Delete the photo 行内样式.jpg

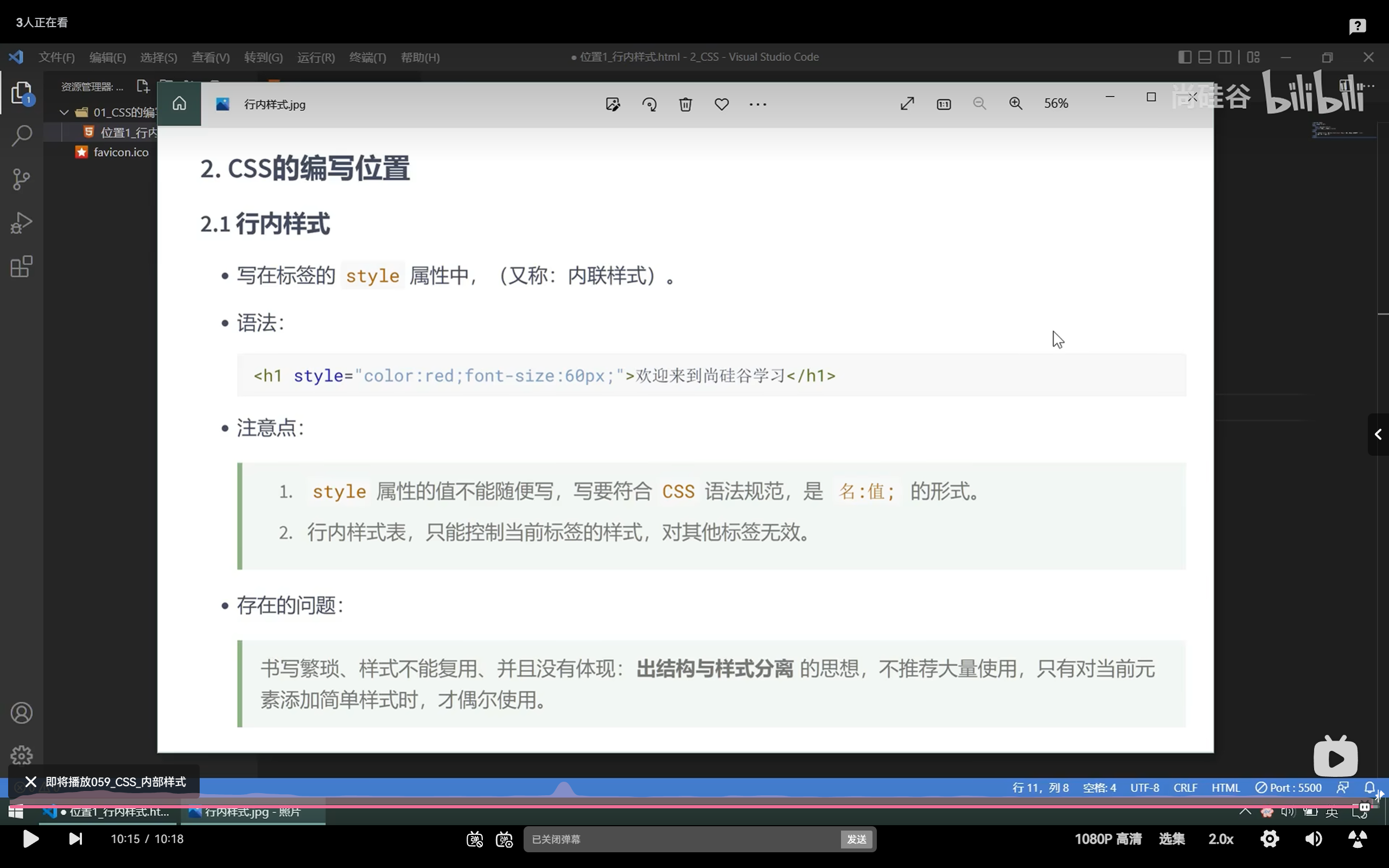pos(685,104)
